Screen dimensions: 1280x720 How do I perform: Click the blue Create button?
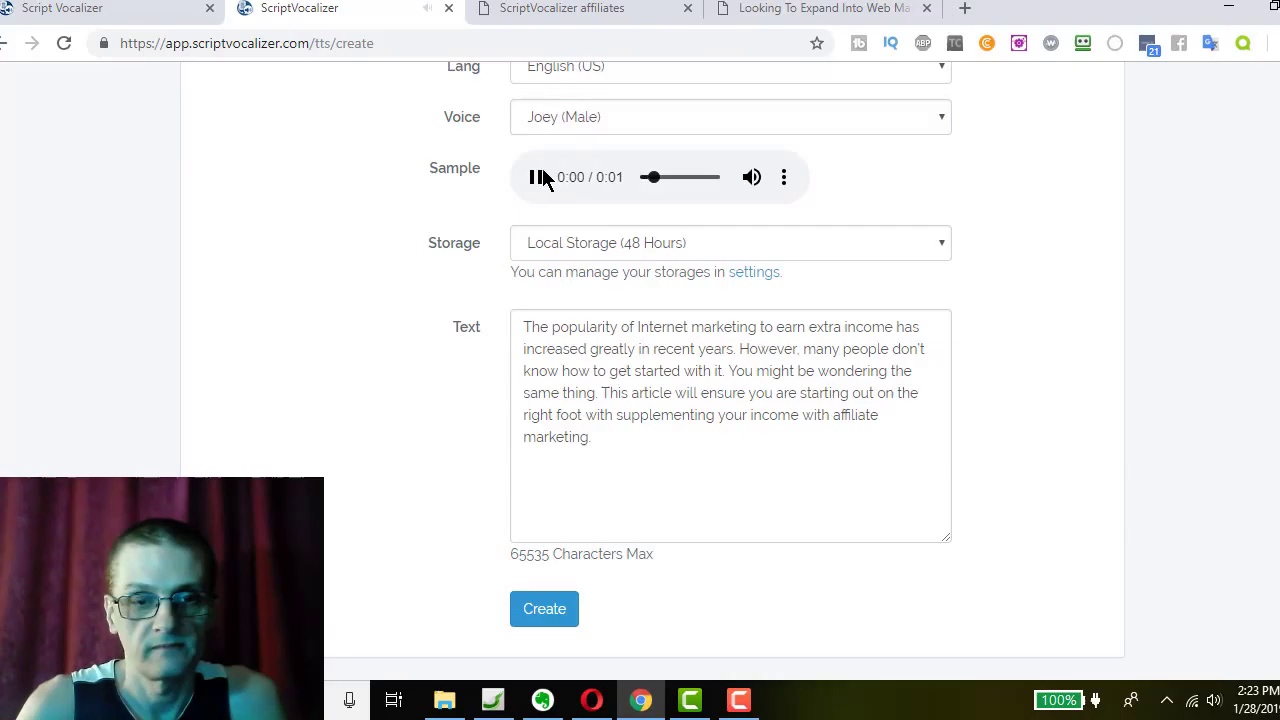(544, 609)
